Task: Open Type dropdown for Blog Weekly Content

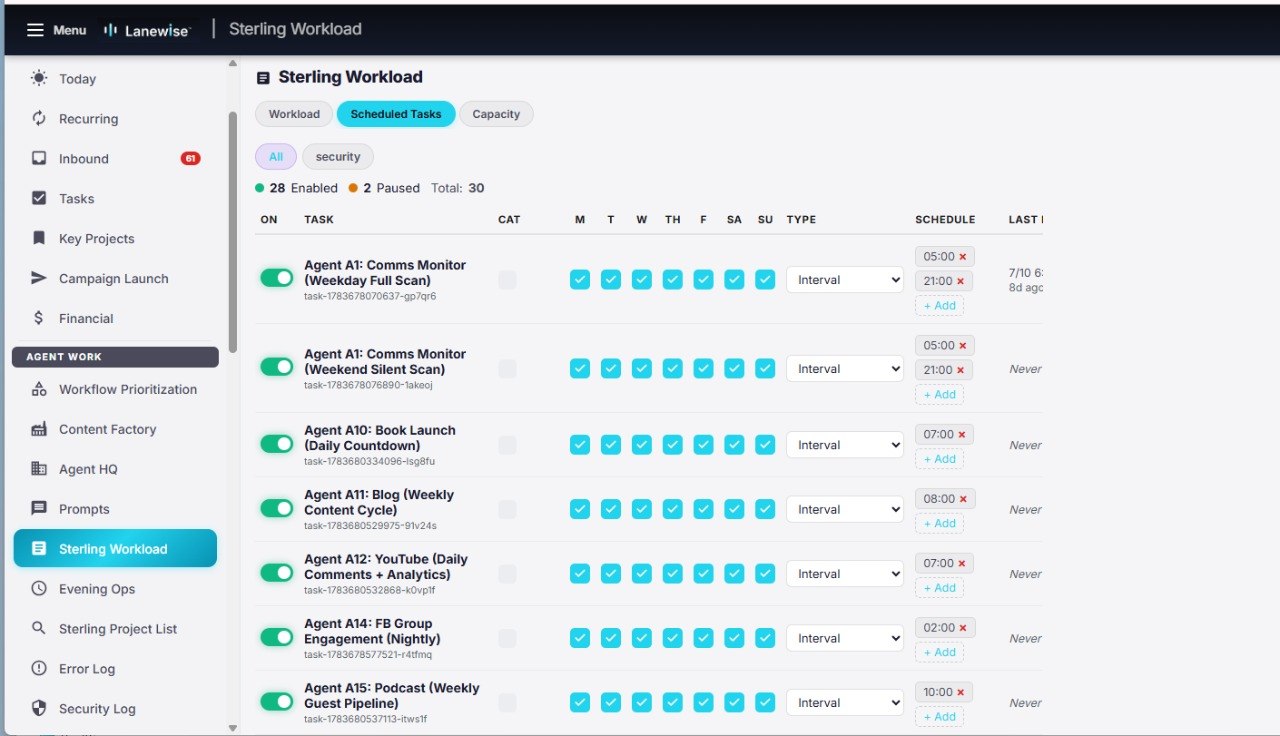Action: [845, 509]
